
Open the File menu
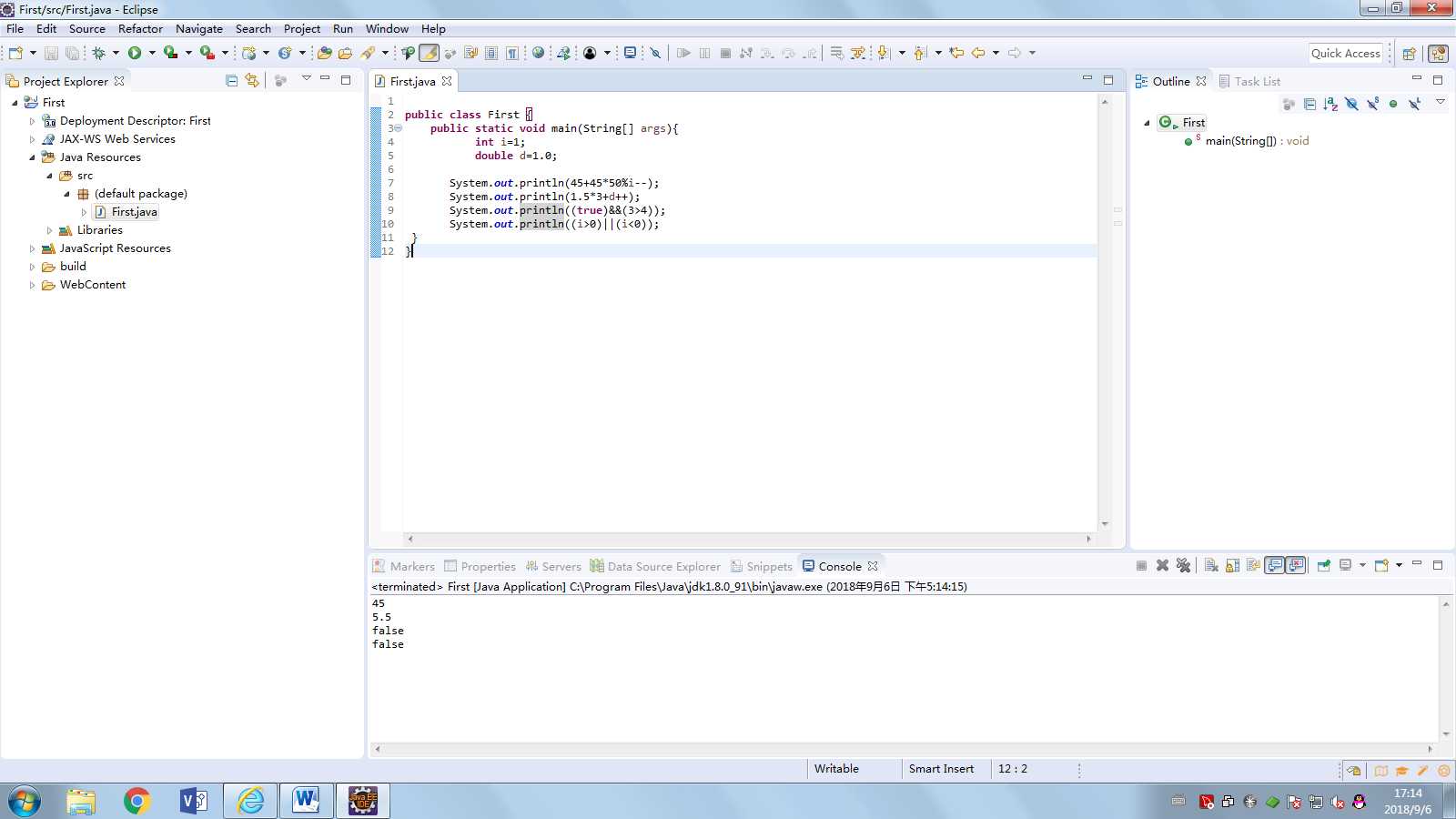(15, 28)
